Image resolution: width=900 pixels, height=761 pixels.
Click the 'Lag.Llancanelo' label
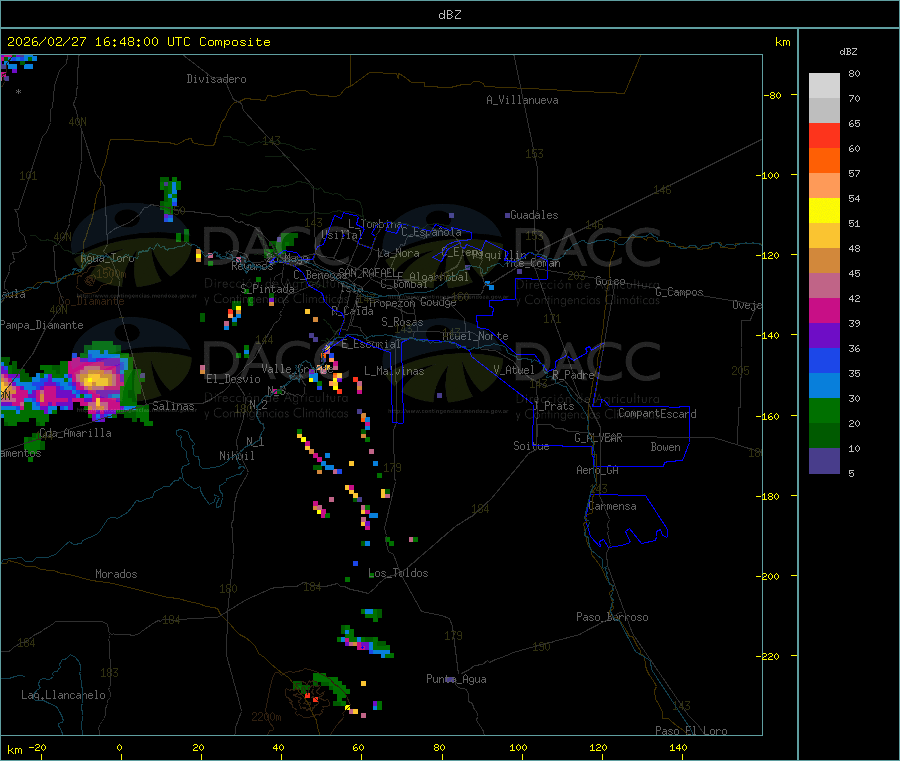click(63, 696)
